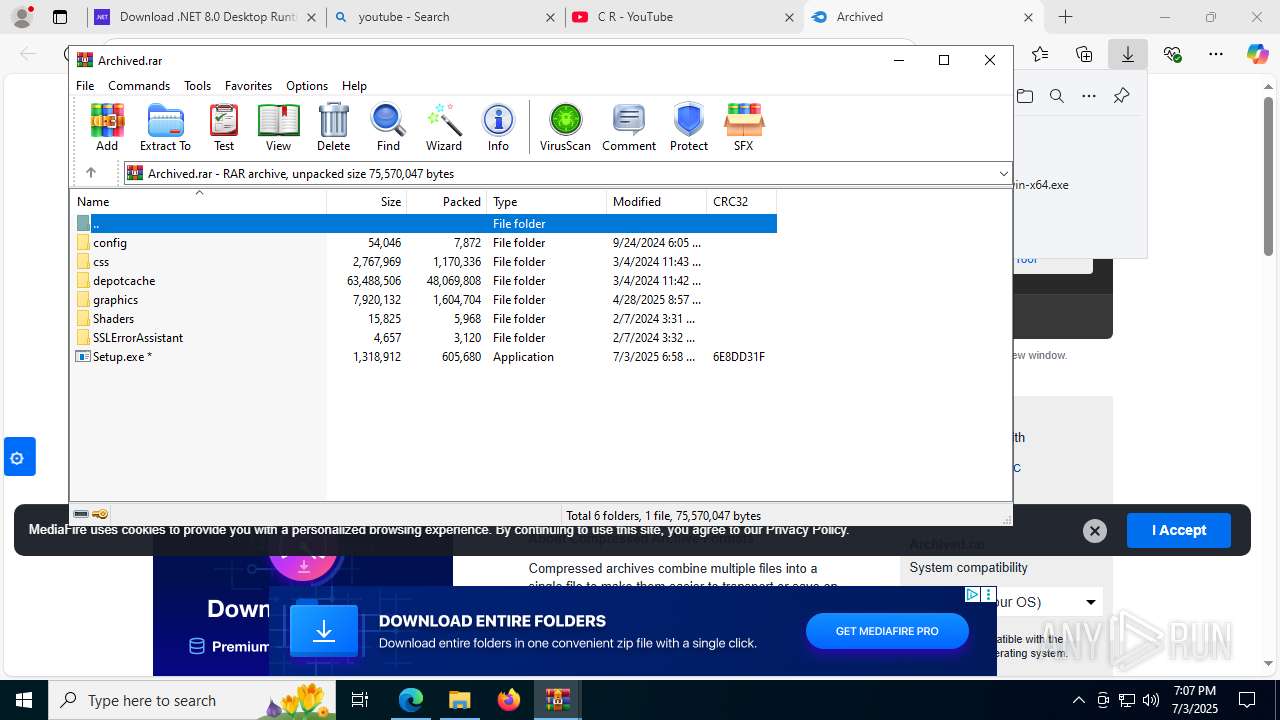
Task: Click the browser profile avatar
Action: click(x=22, y=17)
